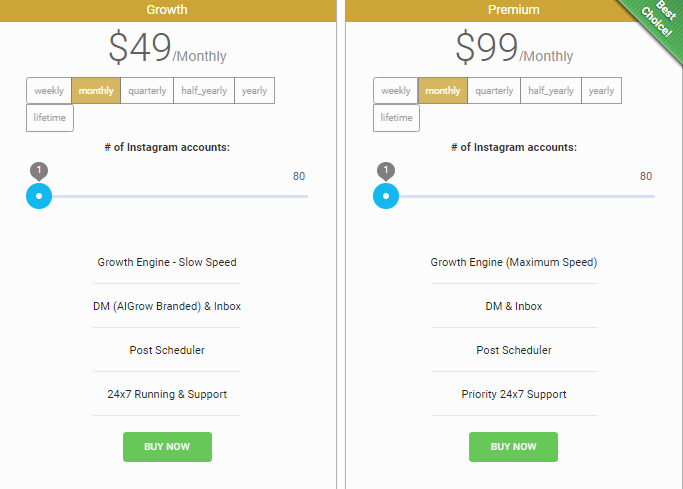Image resolution: width=683 pixels, height=489 pixels.
Task: Select weekly billing for Growth plan
Action: [x=49, y=91]
